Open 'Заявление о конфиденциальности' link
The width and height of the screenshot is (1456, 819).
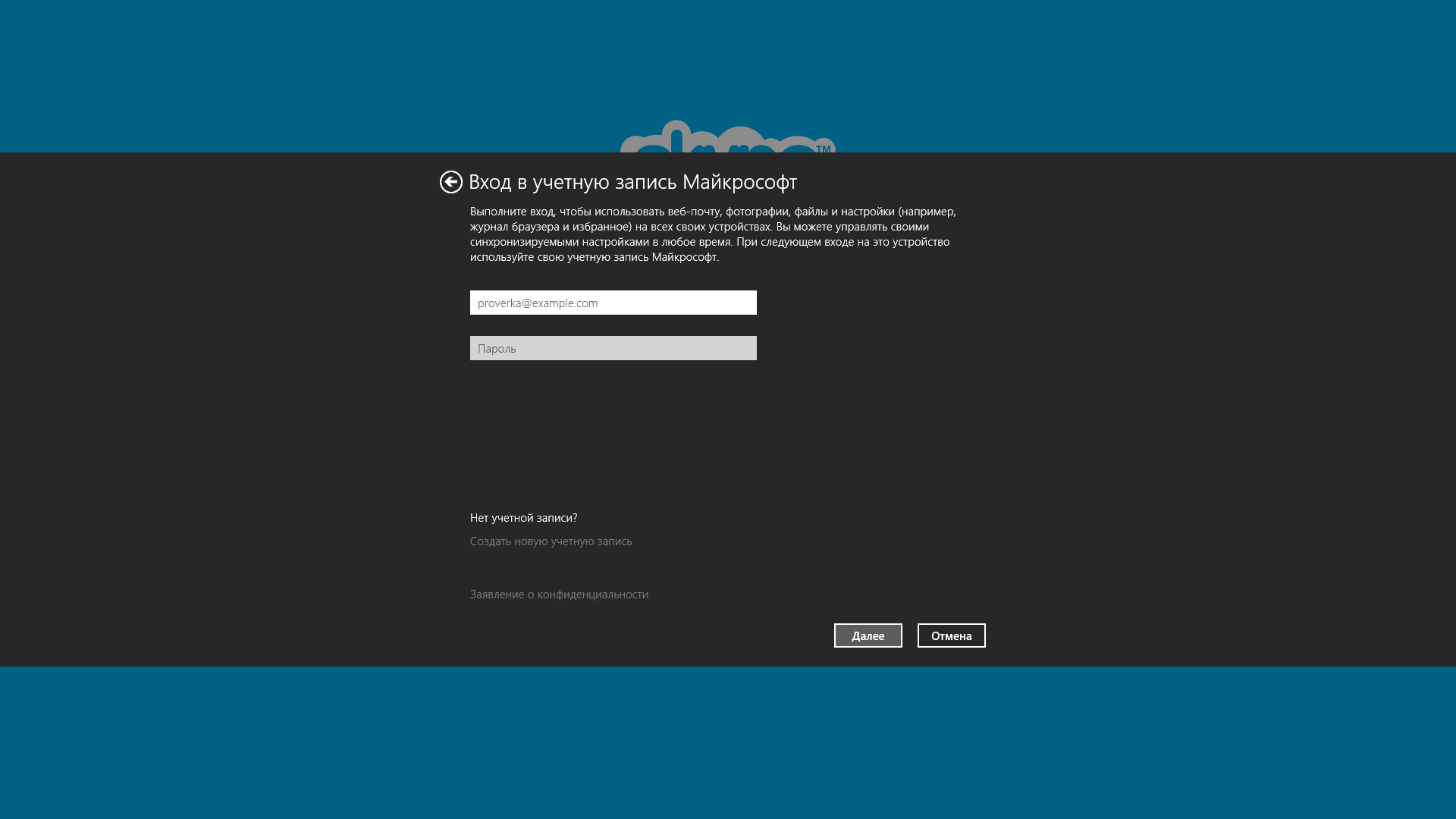(x=559, y=594)
